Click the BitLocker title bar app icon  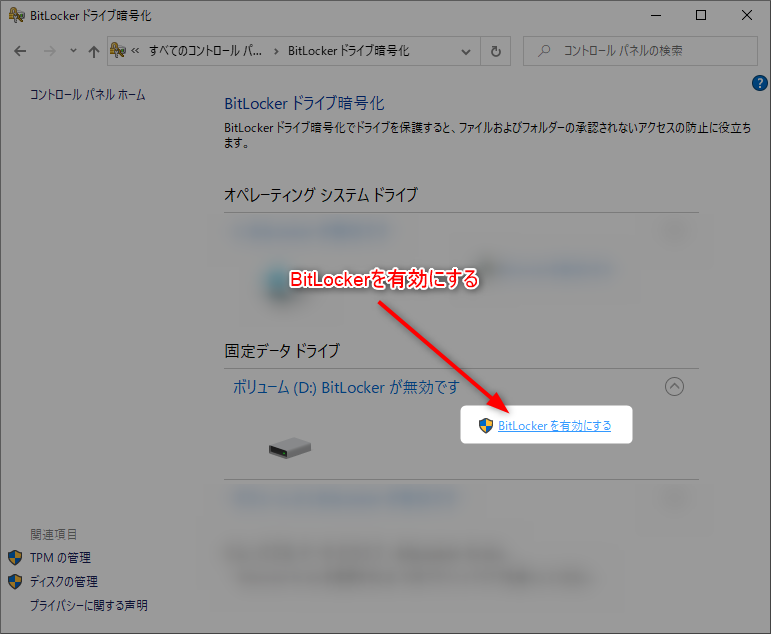pos(17,15)
